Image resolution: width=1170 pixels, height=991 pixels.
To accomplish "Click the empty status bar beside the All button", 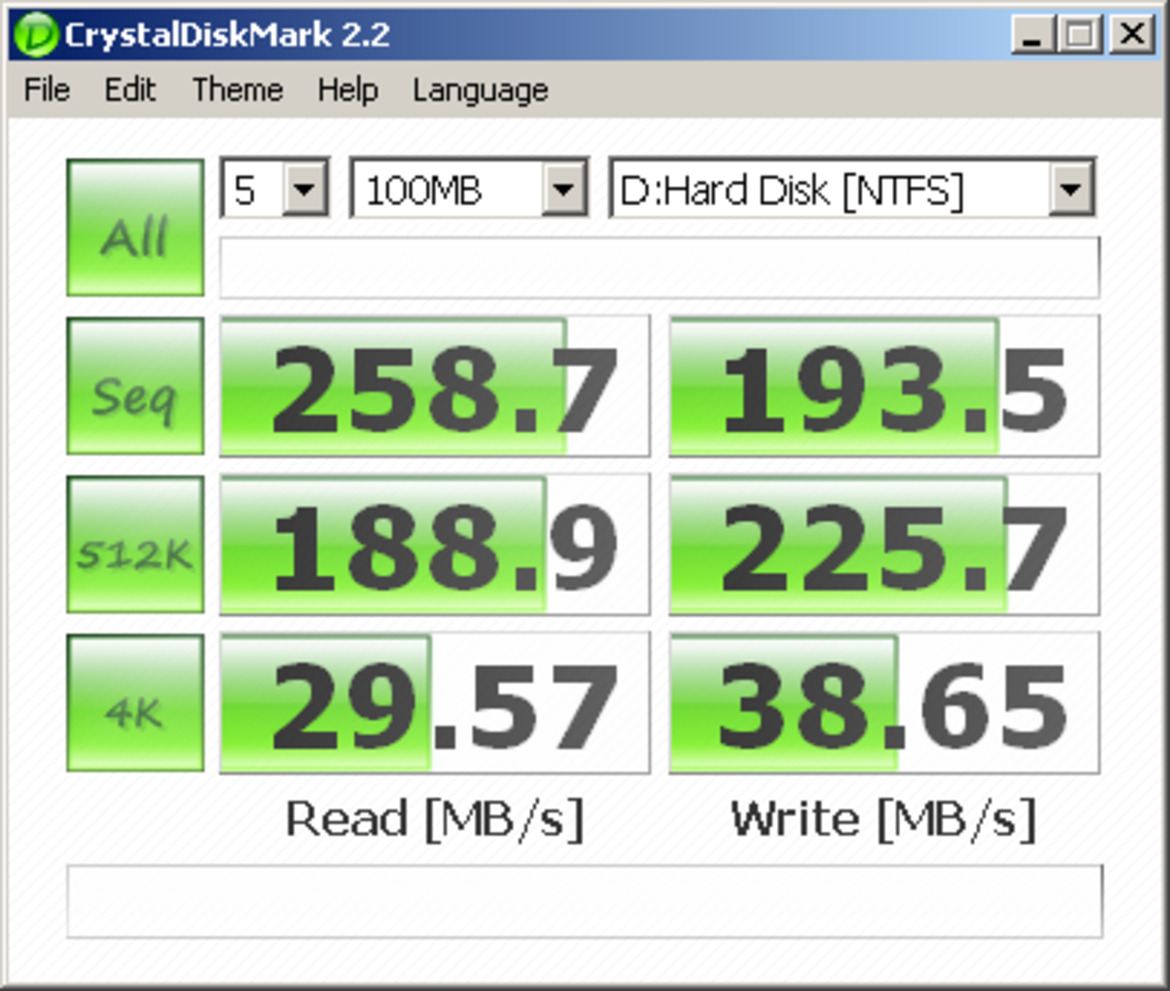I will (659, 267).
